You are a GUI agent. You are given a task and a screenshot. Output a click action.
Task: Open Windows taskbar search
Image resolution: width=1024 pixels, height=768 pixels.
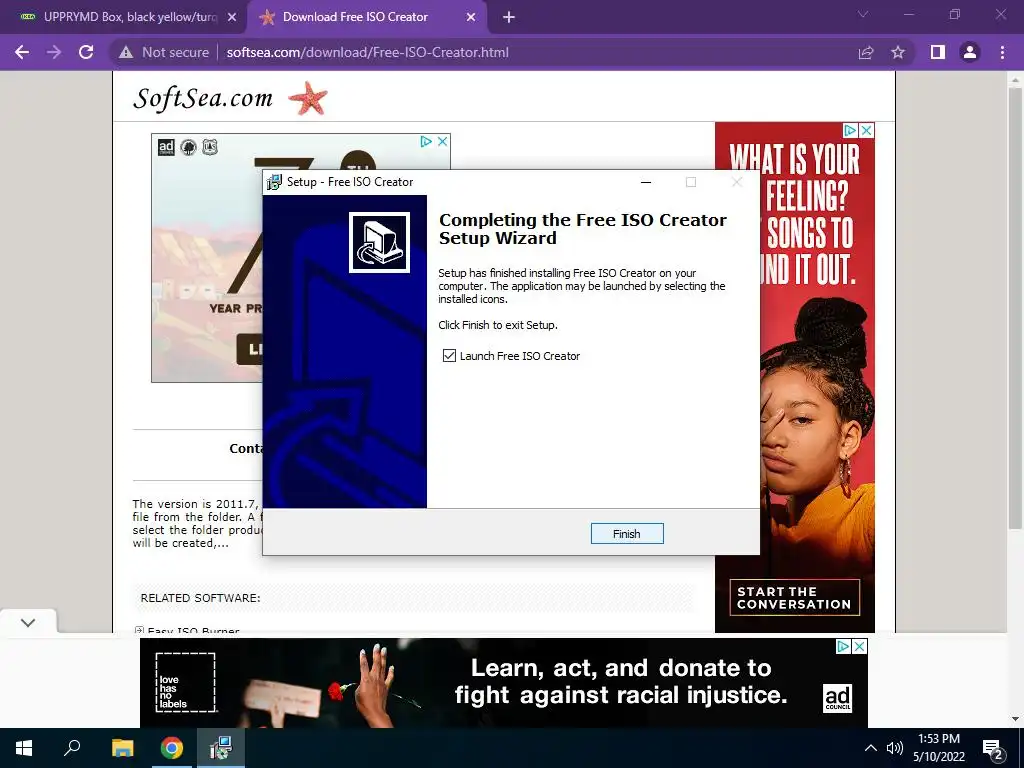coord(72,748)
